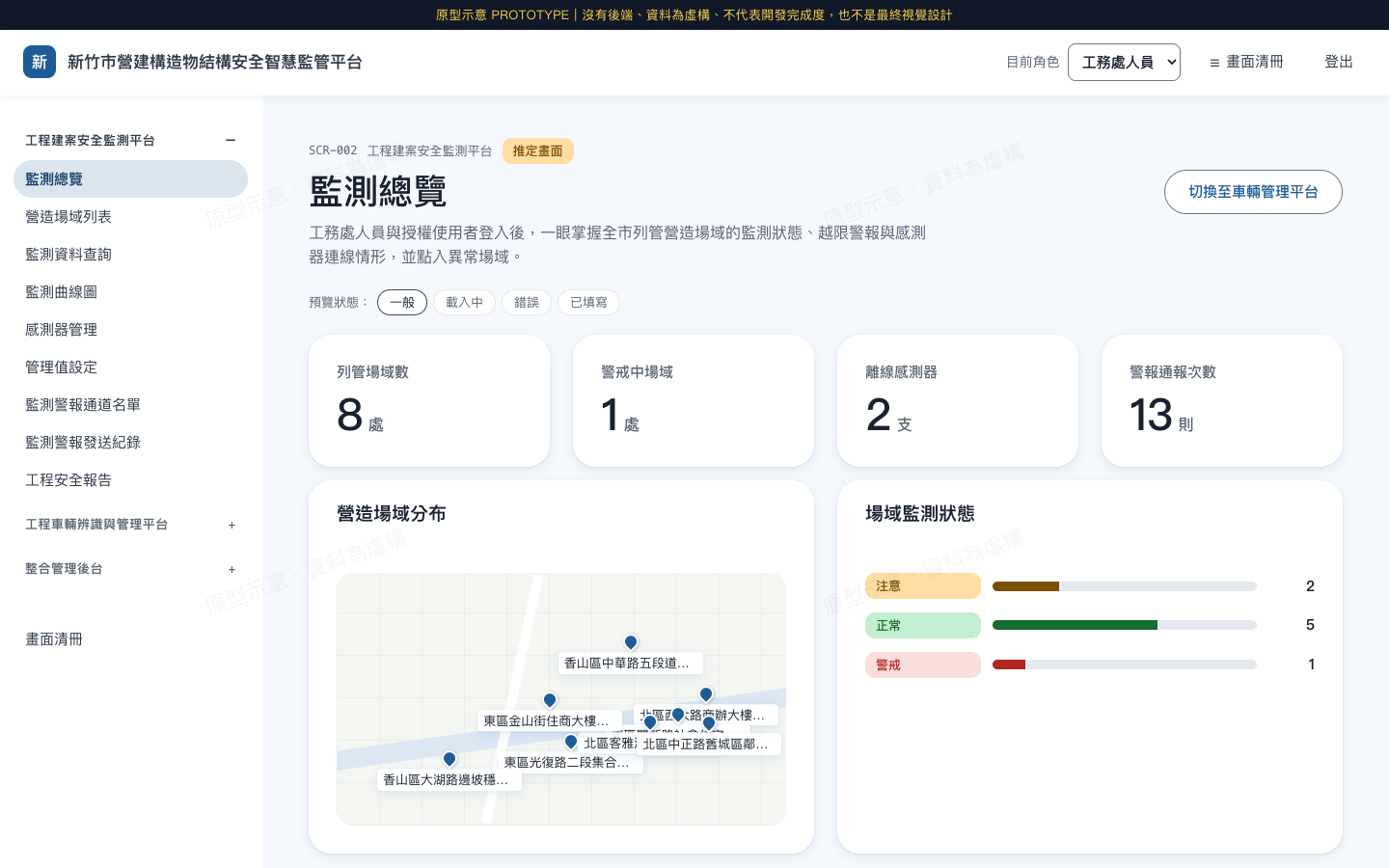Click the 工程建案安全監測平台 breadcrumb text
The image size is (1389, 868).
coord(430,151)
